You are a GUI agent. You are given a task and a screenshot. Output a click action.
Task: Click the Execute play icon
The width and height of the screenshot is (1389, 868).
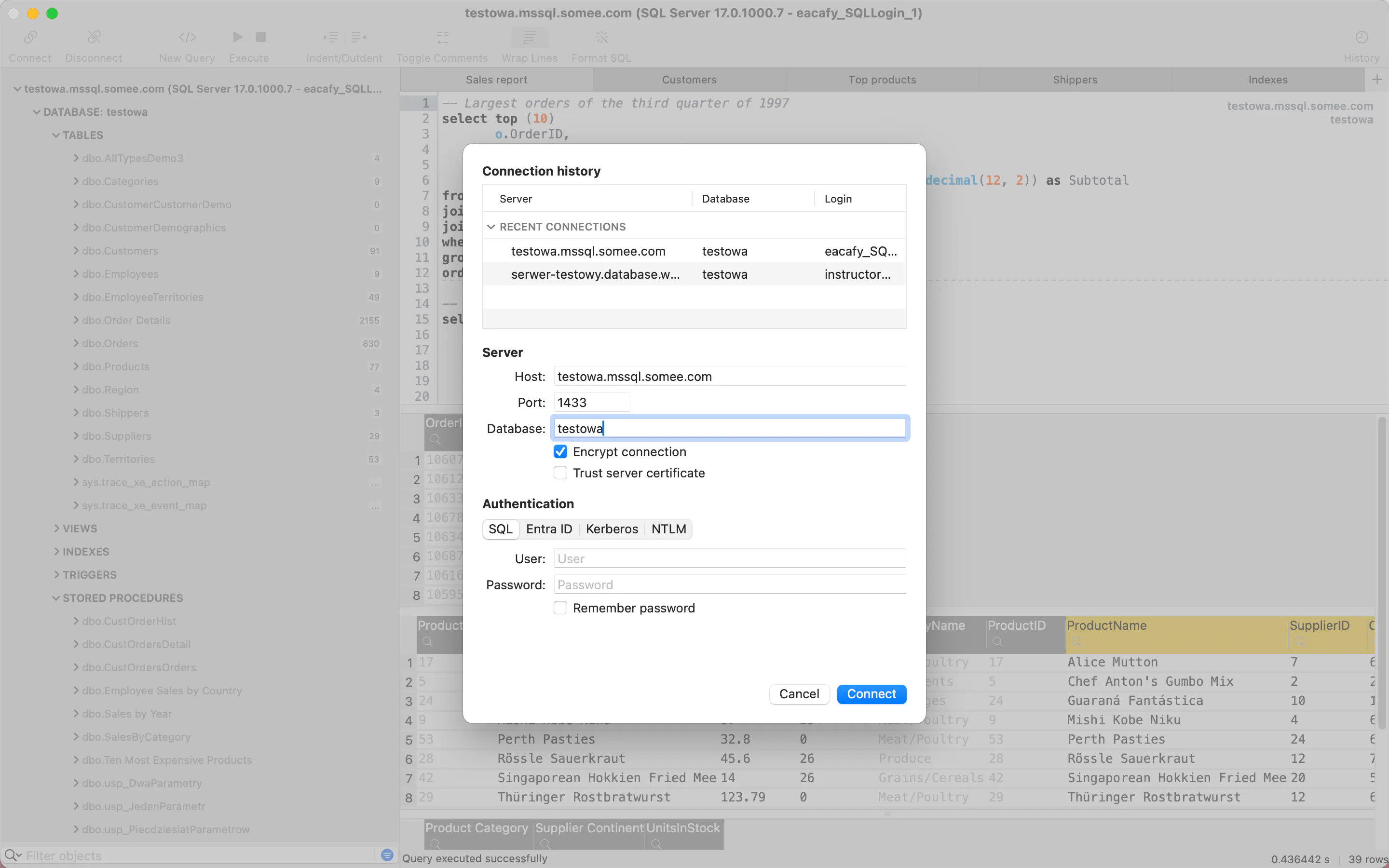point(238,37)
